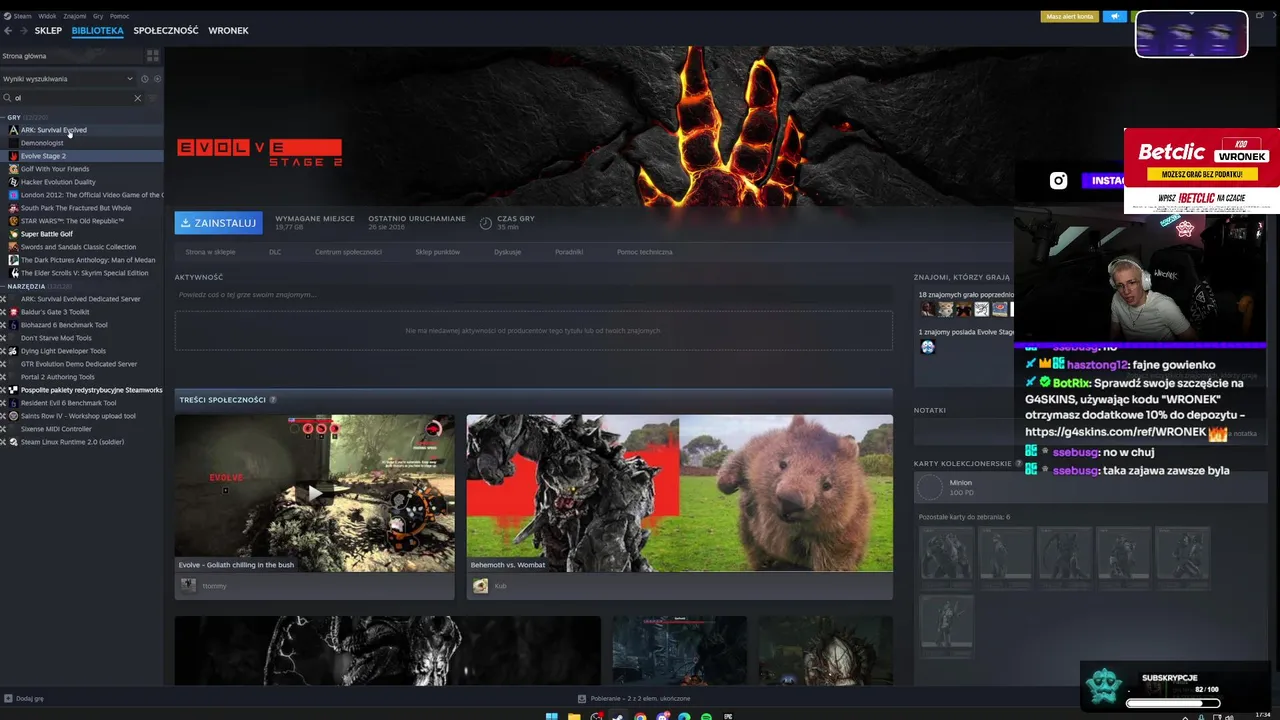This screenshot has height=720, width=1280.
Task: Click the Steamworks redistributables package icon
Action: point(13,390)
